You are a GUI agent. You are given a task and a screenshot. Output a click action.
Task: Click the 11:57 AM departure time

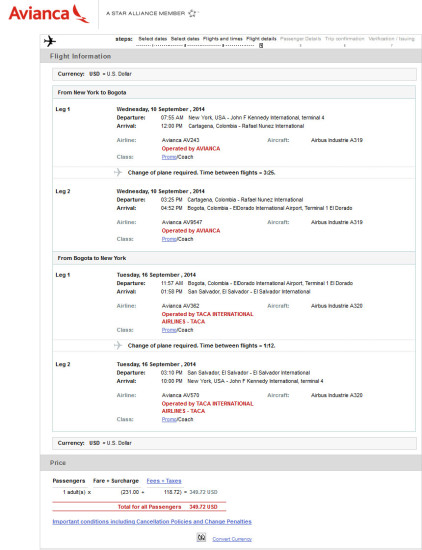tap(172, 283)
